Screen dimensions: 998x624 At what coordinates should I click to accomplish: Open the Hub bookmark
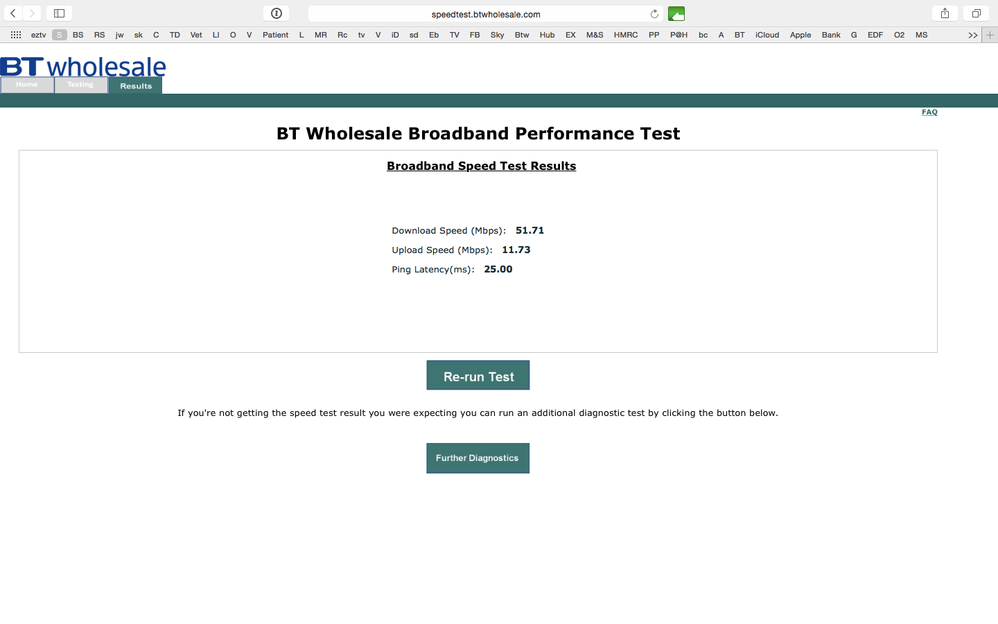point(547,35)
